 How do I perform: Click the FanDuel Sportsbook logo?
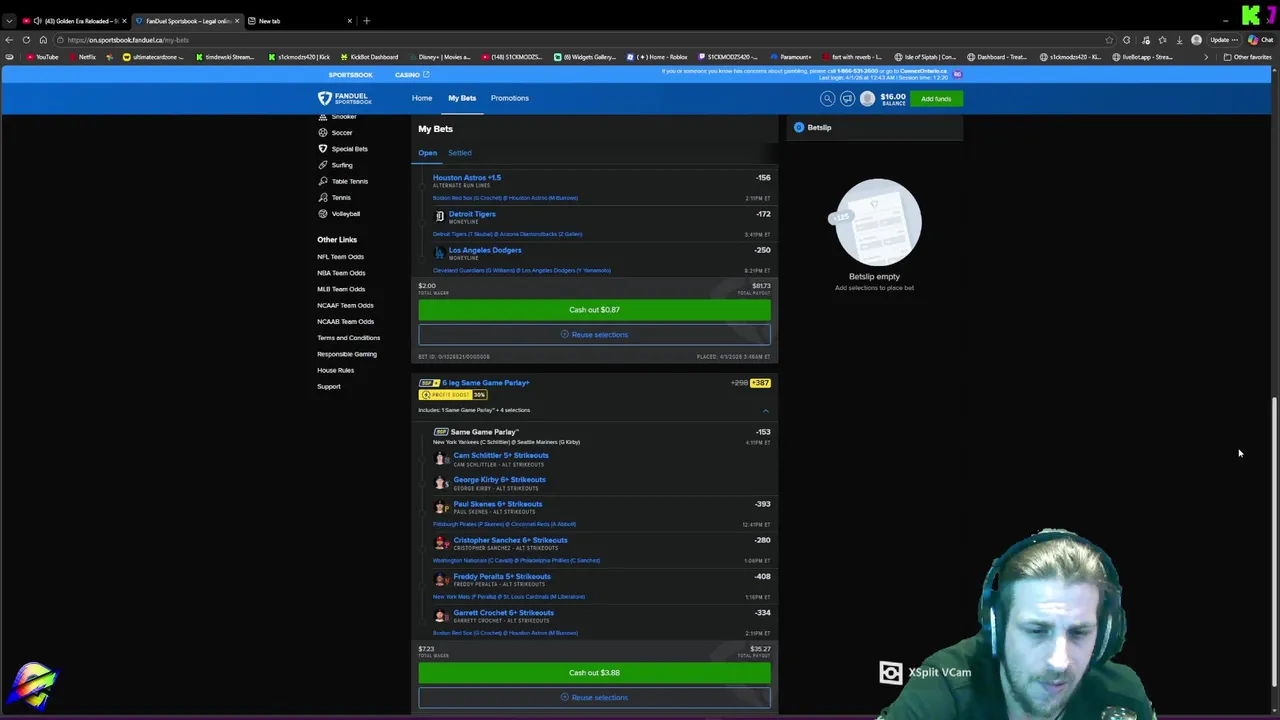pyautogui.click(x=345, y=98)
